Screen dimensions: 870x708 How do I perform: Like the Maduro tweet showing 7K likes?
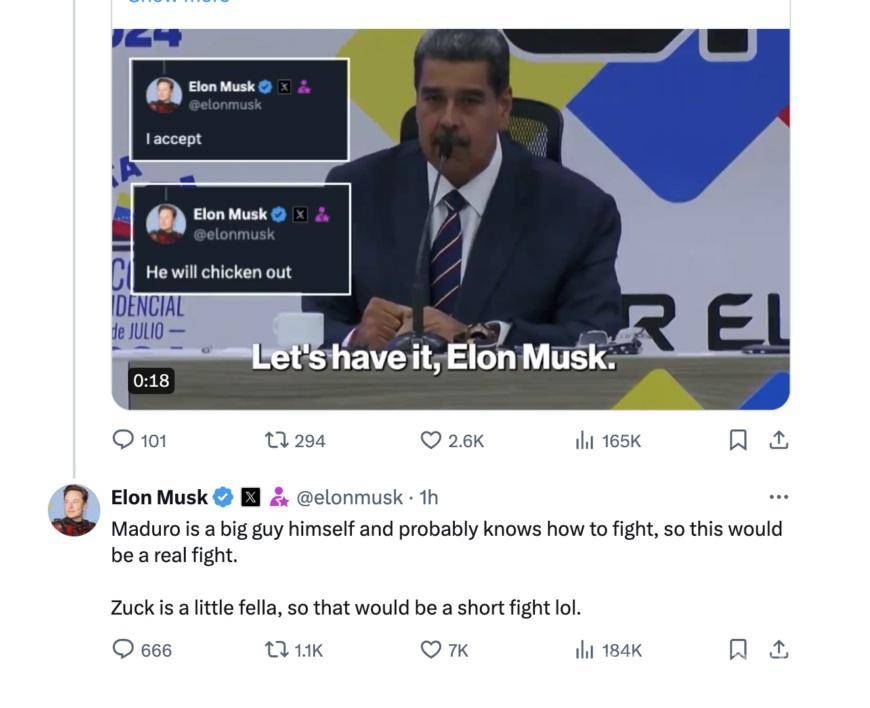click(x=431, y=650)
